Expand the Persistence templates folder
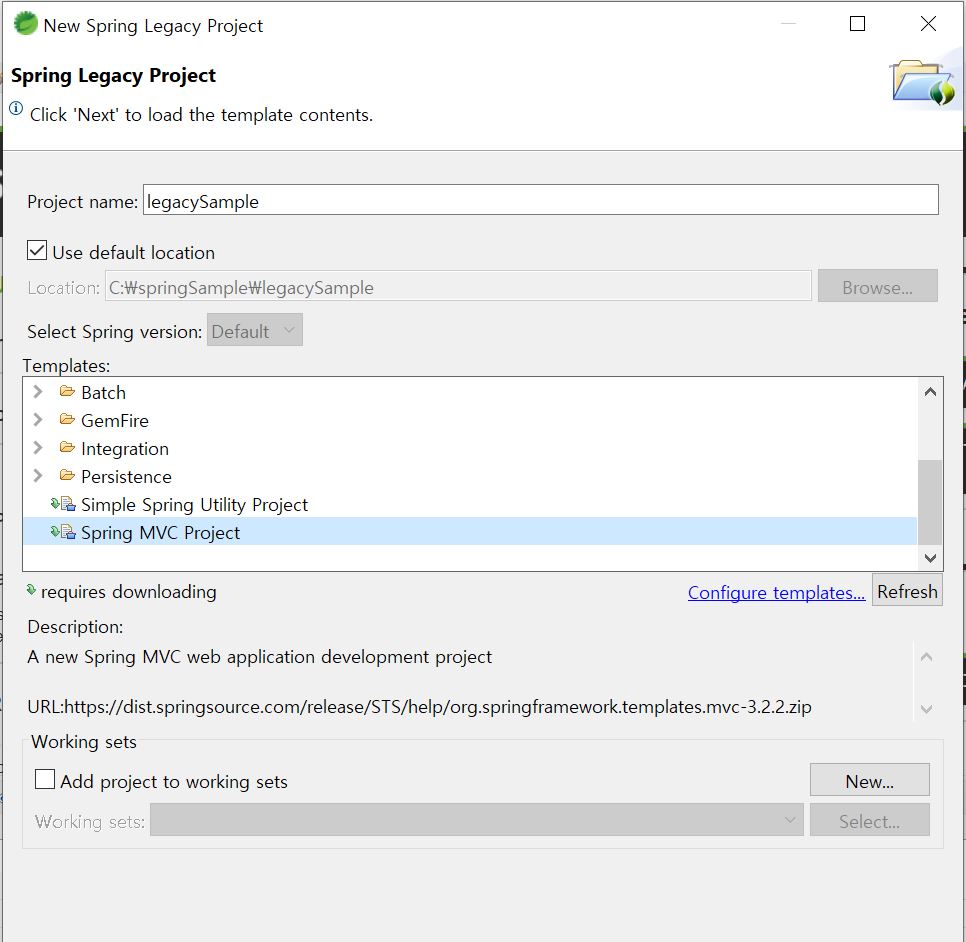The image size is (966, 942). point(38,476)
